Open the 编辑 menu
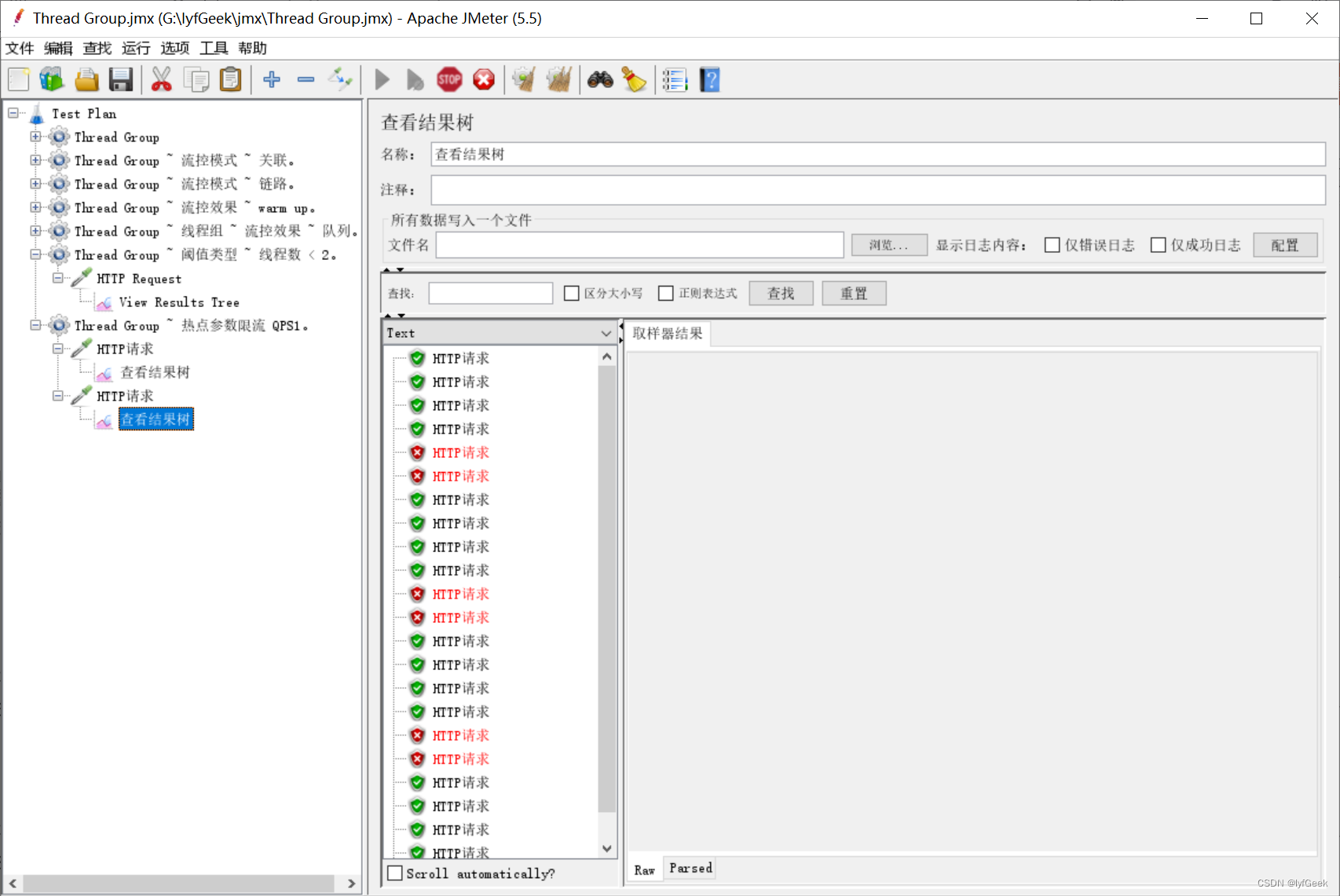This screenshot has height=896, width=1340. tap(58, 48)
